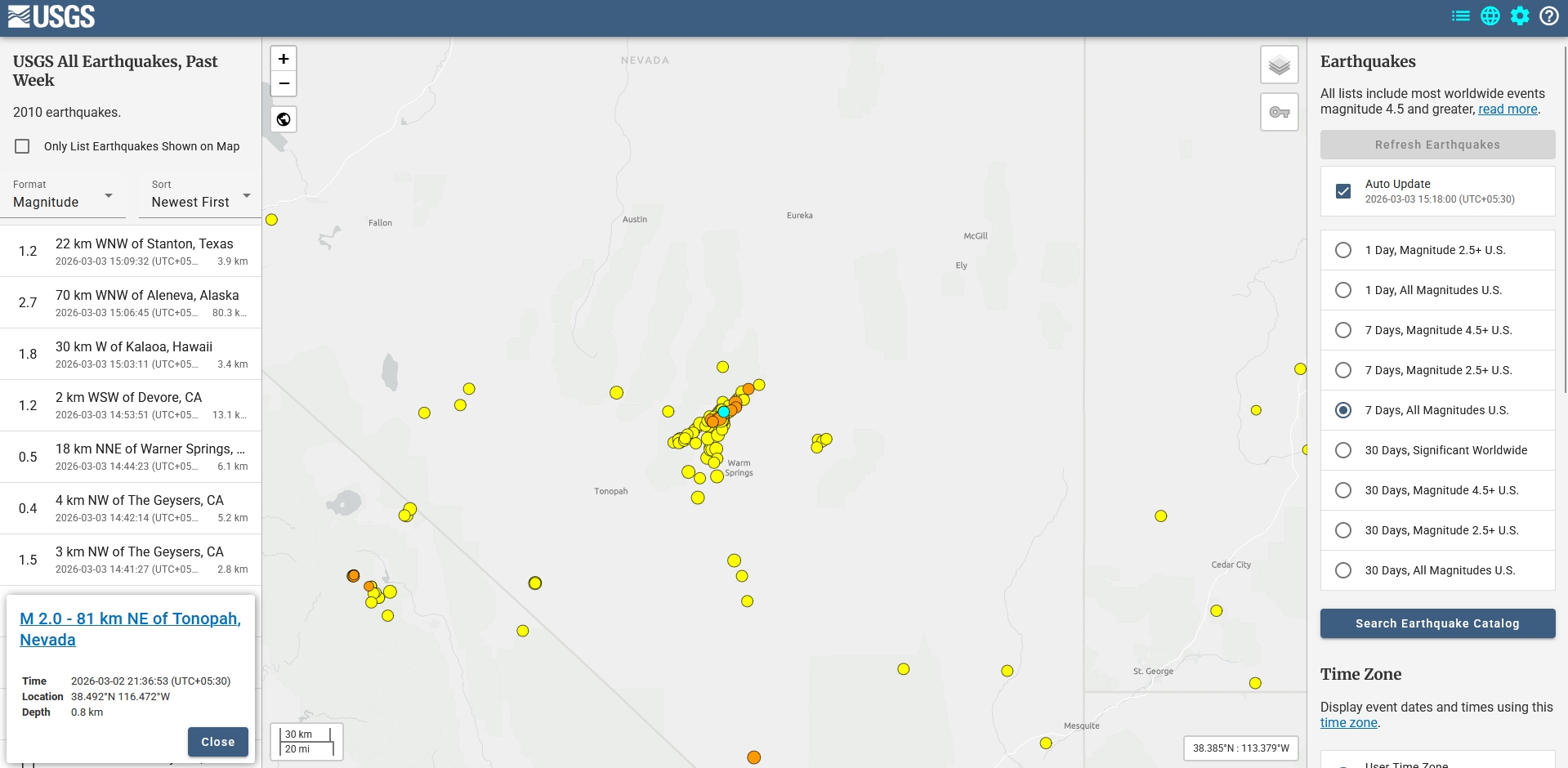The height and width of the screenshot is (768, 1568).
Task: Open the settings gear icon in header
Action: coord(1520,16)
